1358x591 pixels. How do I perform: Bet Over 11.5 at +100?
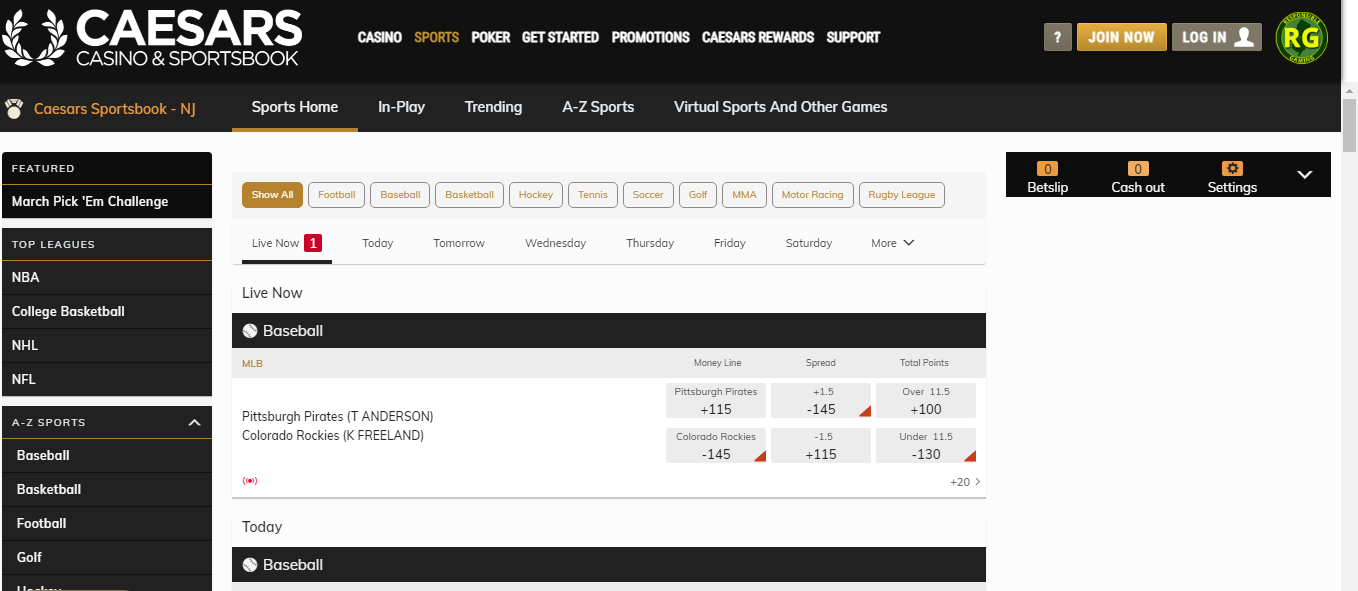(926, 401)
